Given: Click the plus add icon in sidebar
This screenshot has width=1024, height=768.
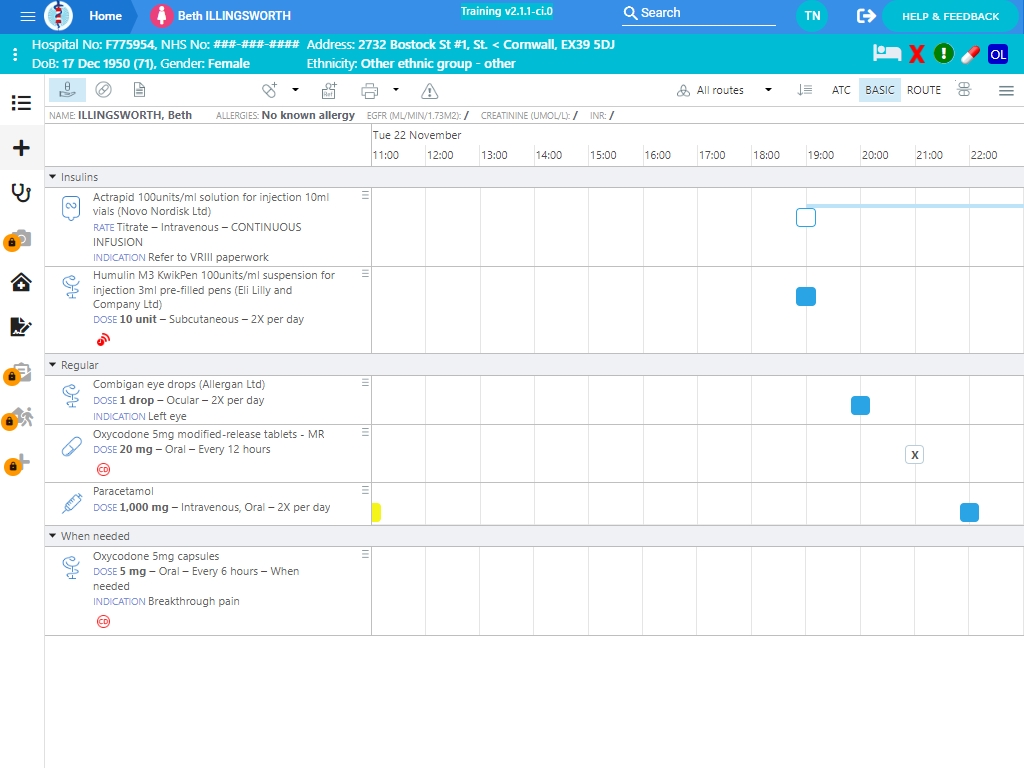Looking at the screenshot, I should (22, 148).
